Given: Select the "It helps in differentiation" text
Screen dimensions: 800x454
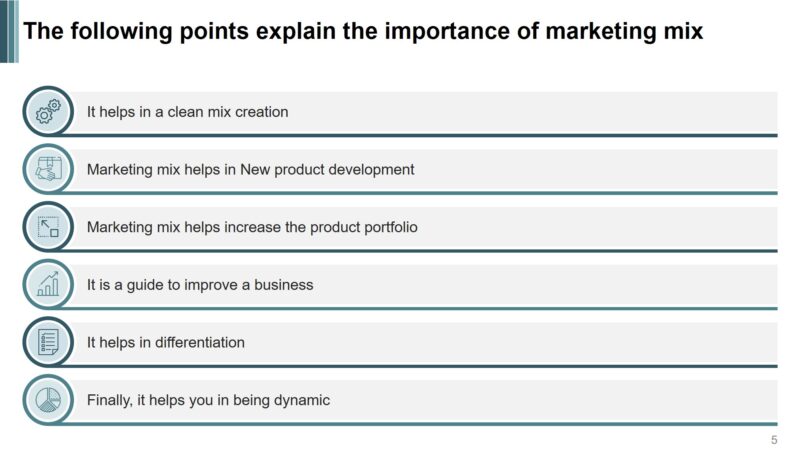Looking at the screenshot, I should (166, 342).
